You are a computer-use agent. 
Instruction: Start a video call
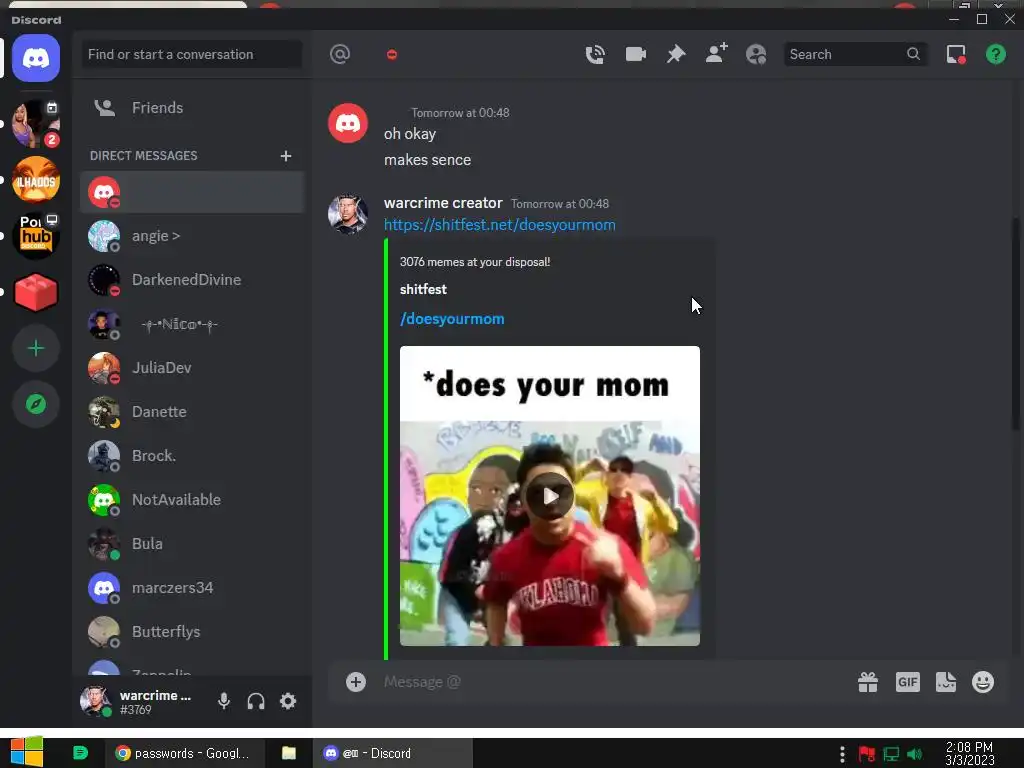tap(635, 54)
